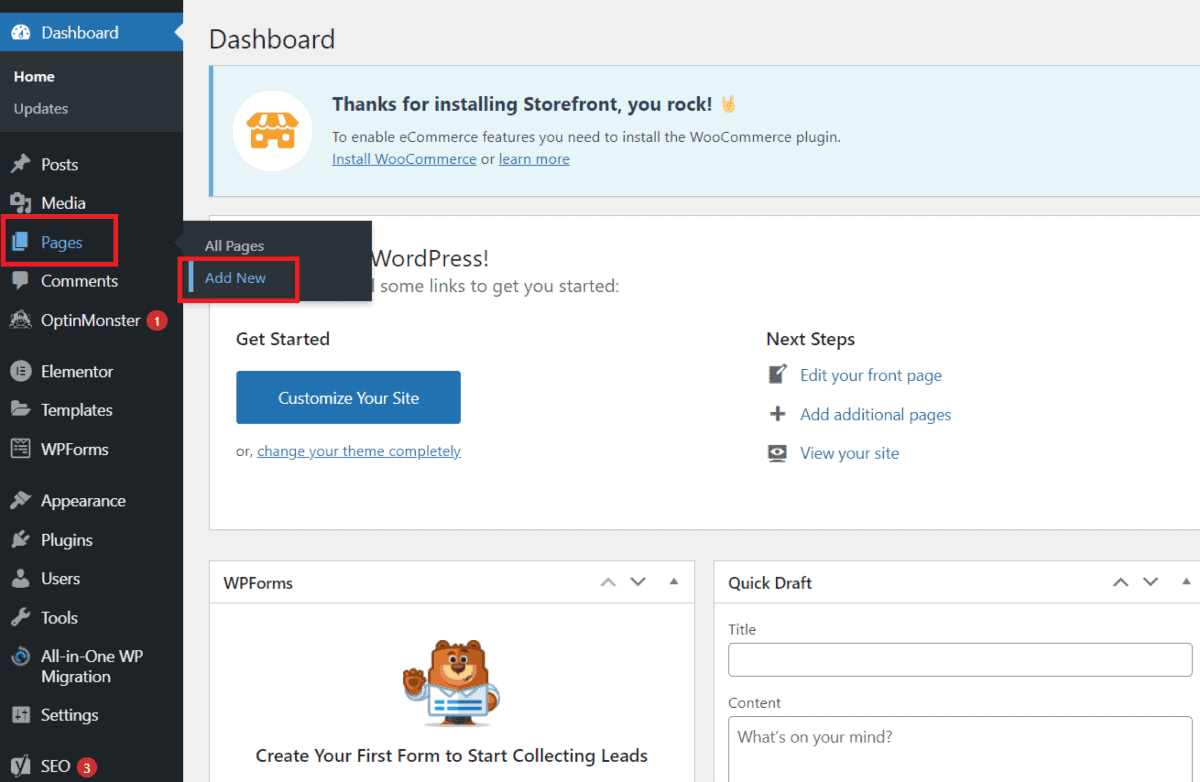The height and width of the screenshot is (782, 1200).
Task: Move Quick Draft widget down with arrow
Action: point(1151,582)
